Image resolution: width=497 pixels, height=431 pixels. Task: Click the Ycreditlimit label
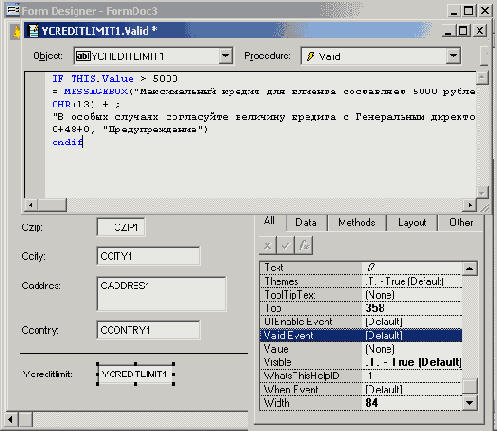pyautogui.click(x=48, y=374)
